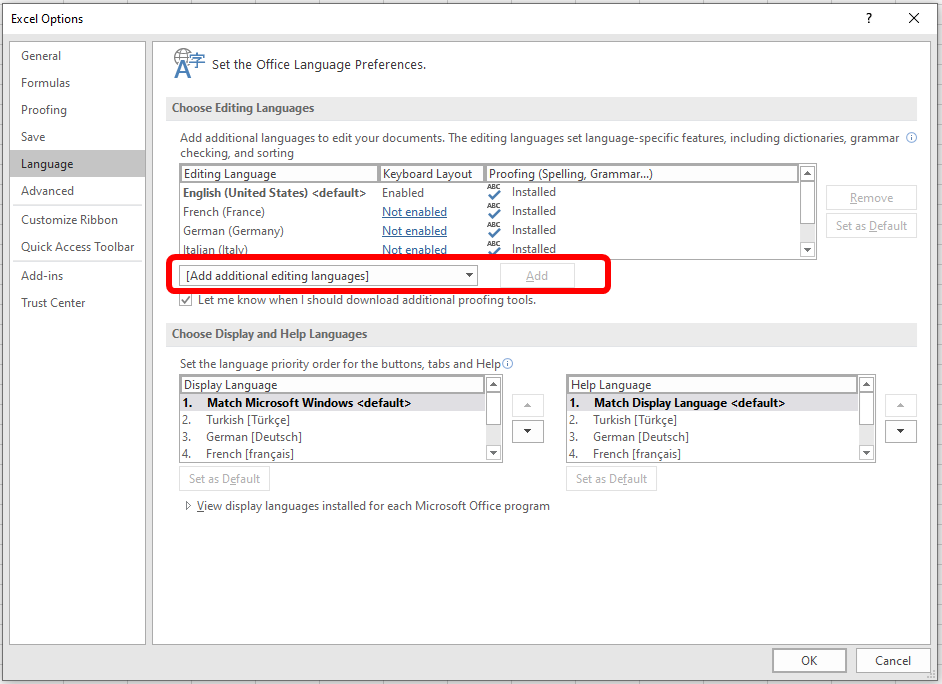Click the proofing ABC checkmark icon for German (Germany)

494,230
